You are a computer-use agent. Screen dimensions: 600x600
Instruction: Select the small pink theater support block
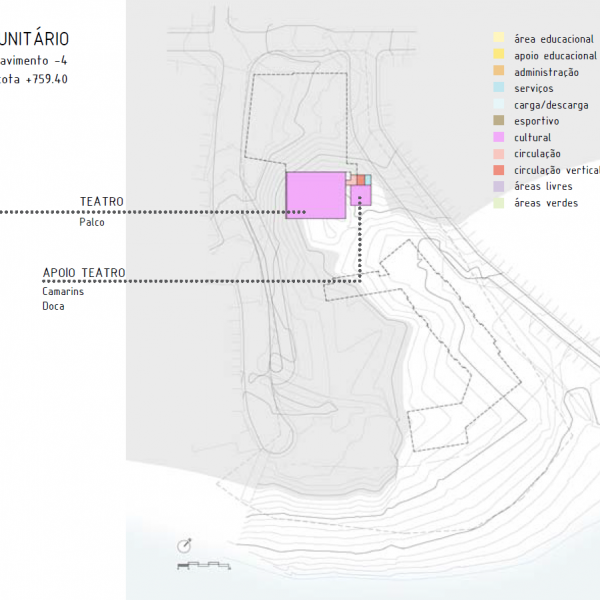[361, 195]
